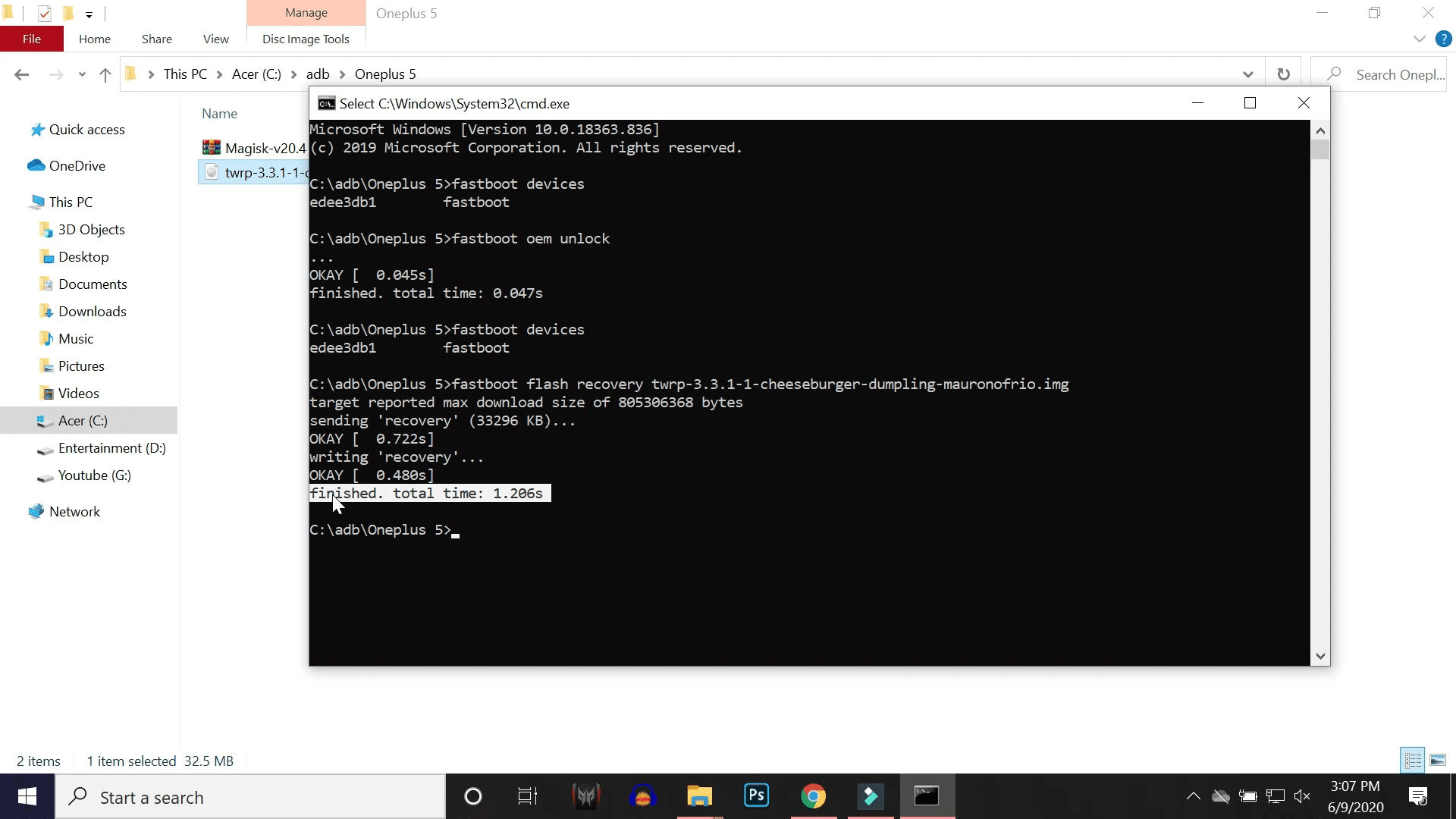This screenshot has width=1456, height=819.
Task: Select the twrp-3.3.1-1 image file
Action: [254, 173]
